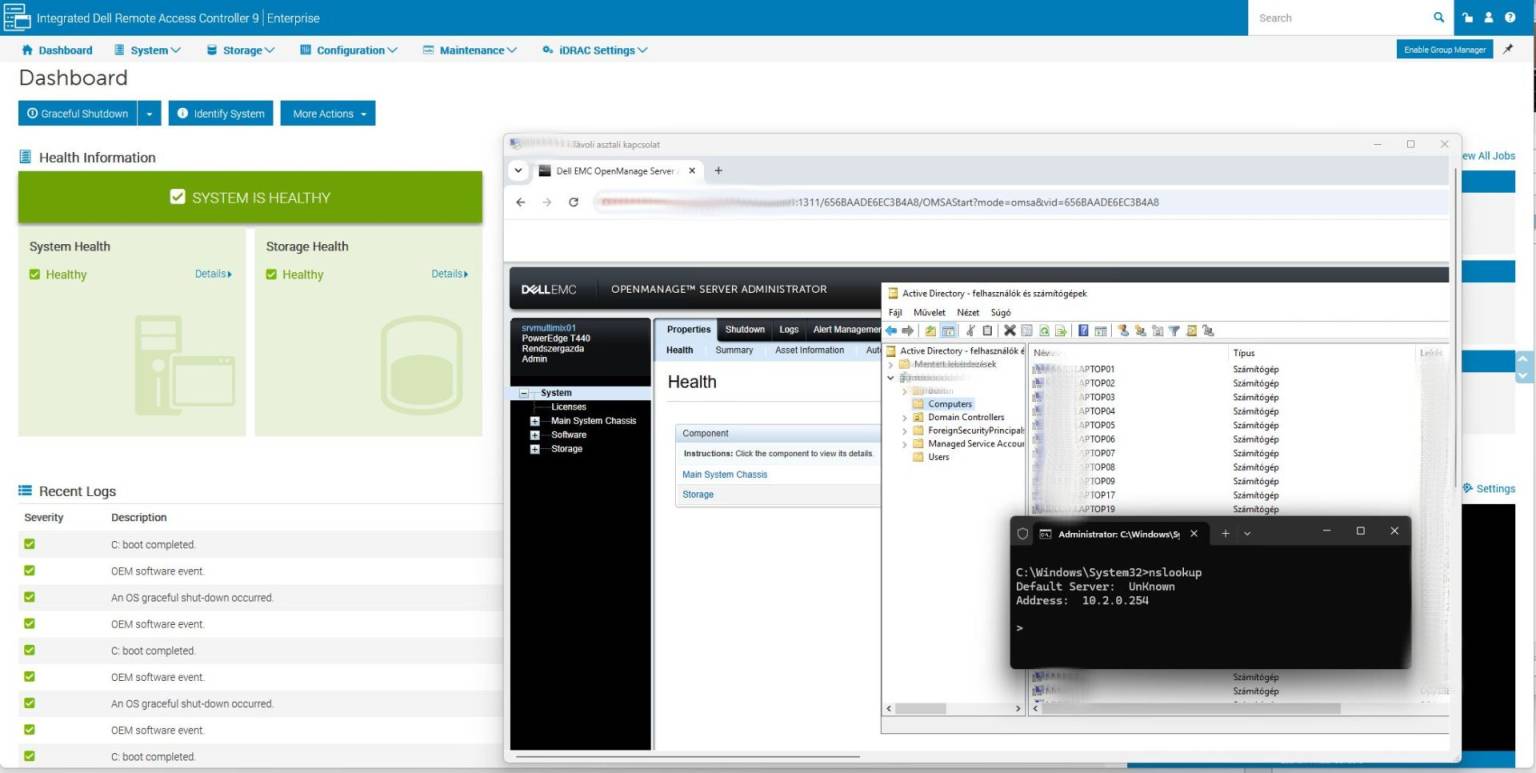
Task: Click the green check beside 'C: boot completed.' first log
Action: coord(29,544)
